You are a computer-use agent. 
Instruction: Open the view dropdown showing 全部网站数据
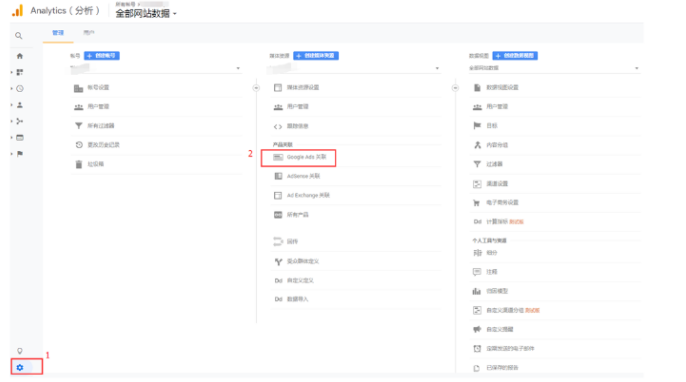click(x=554, y=68)
